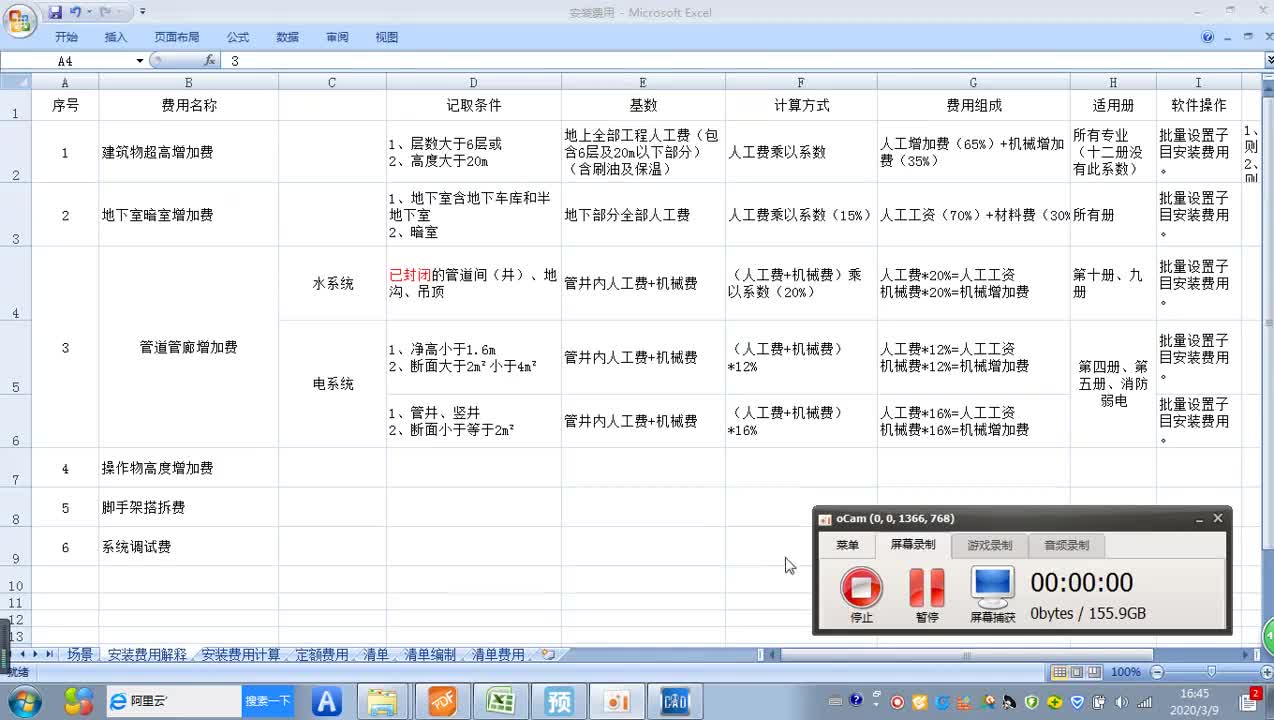
Task: Open the 公式 ribbon tab
Action: tap(238, 37)
